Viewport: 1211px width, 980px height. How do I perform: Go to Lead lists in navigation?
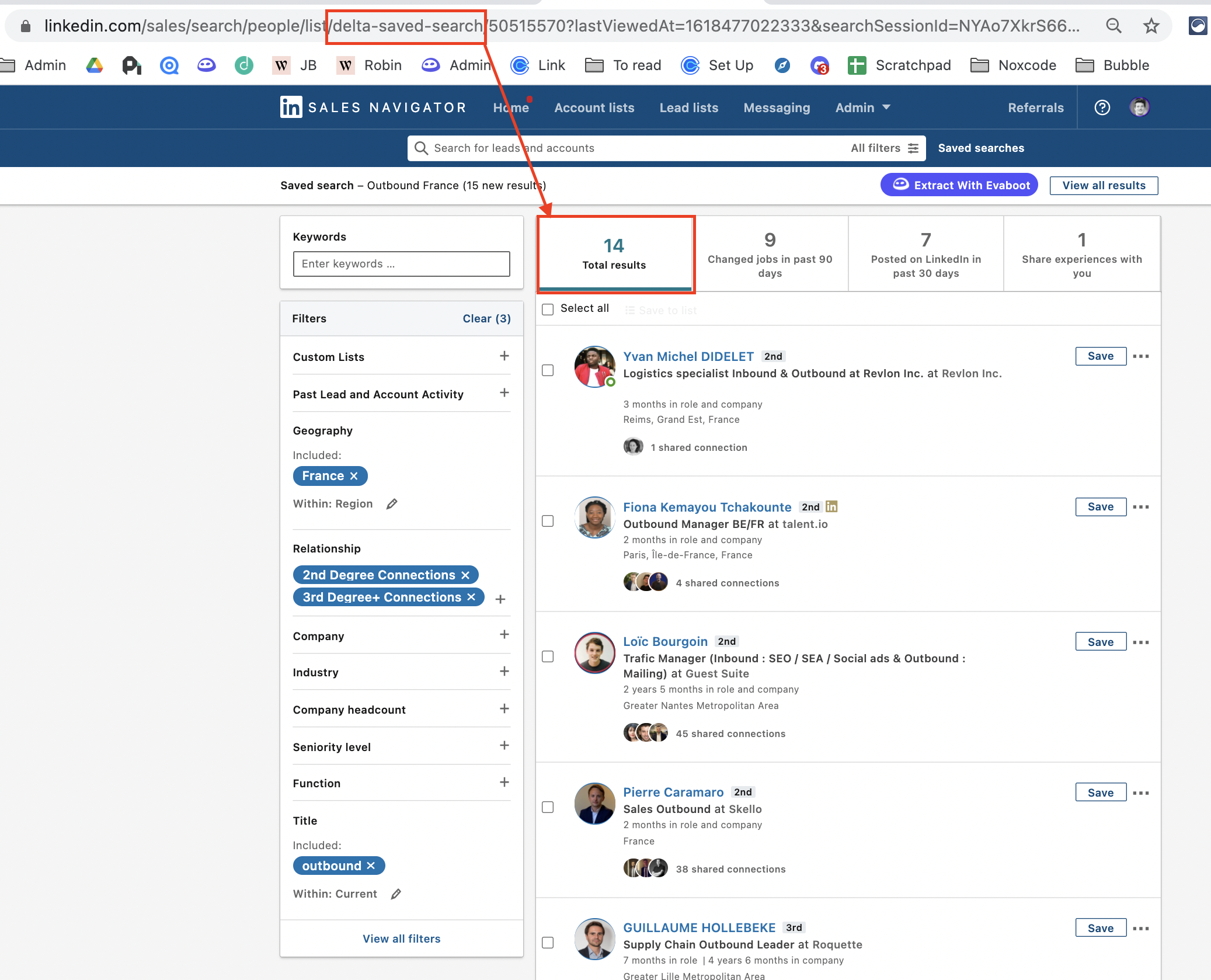point(688,107)
